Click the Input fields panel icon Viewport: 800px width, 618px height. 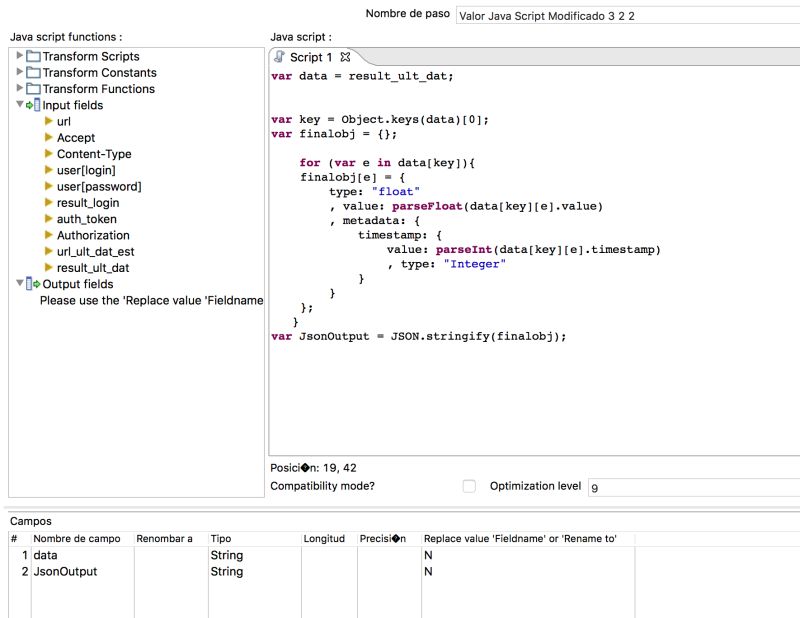click(36, 104)
